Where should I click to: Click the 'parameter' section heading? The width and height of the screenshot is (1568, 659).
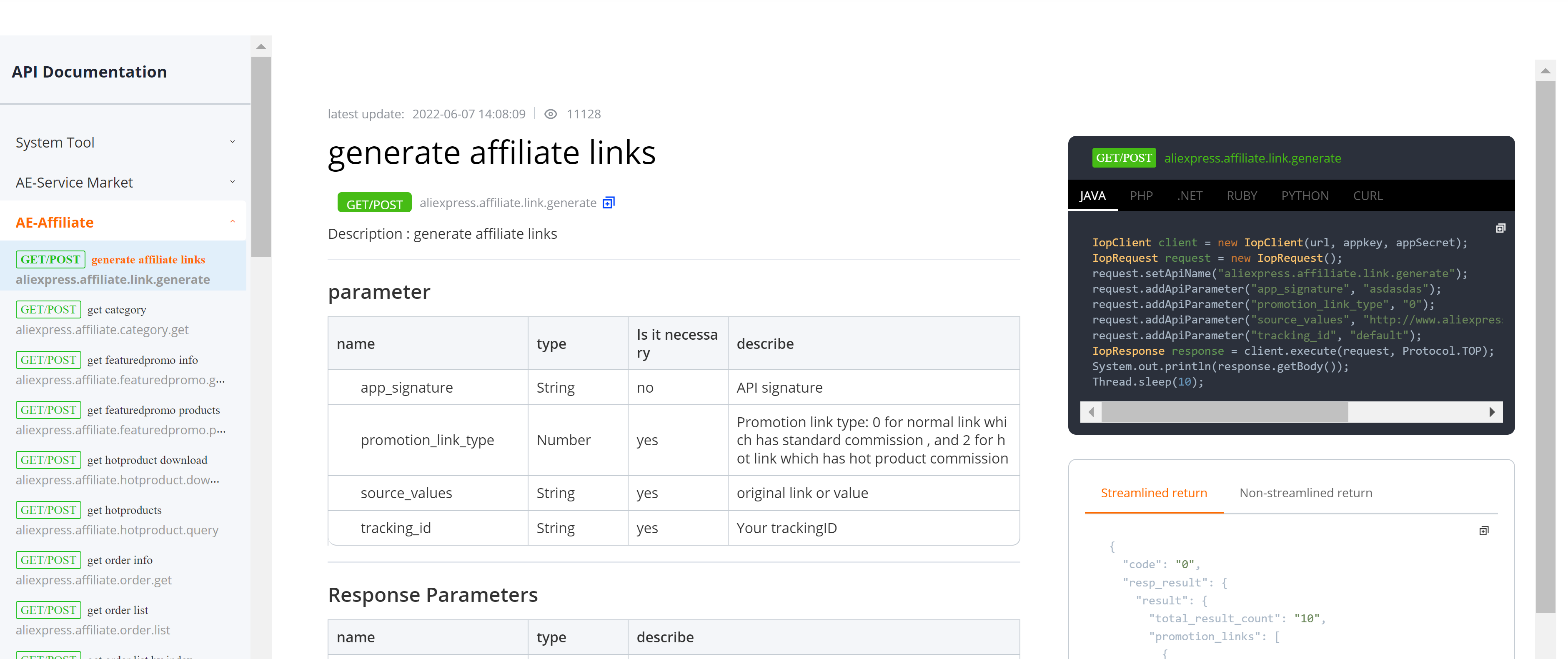[x=379, y=292]
